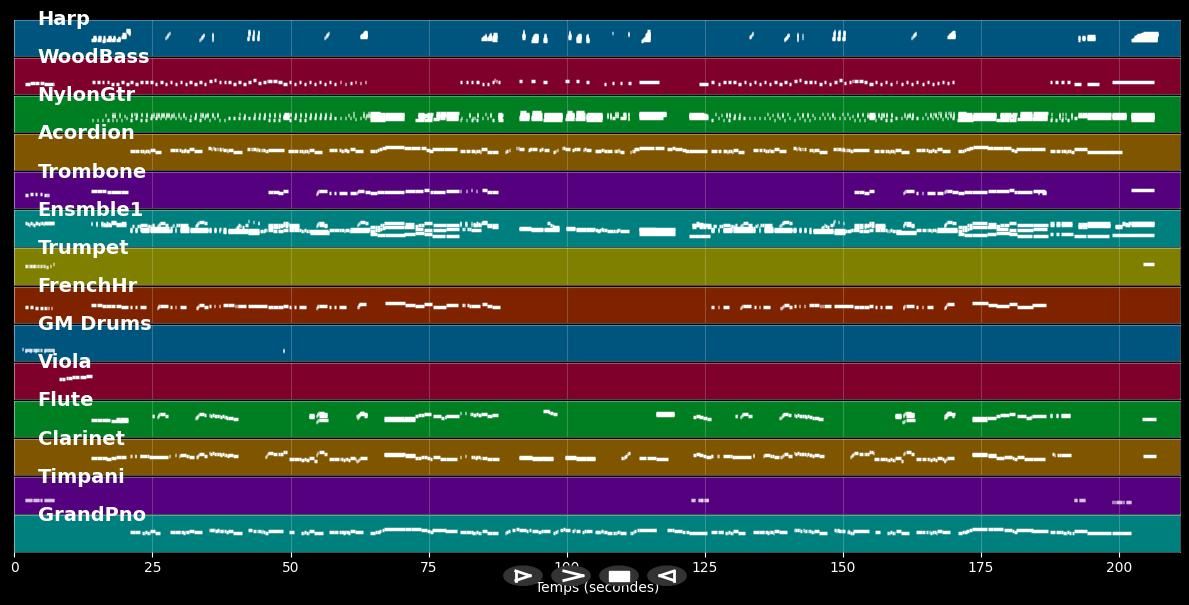Select the FrenchHr track label
This screenshot has height=605, width=1189.
pyautogui.click(x=87, y=286)
